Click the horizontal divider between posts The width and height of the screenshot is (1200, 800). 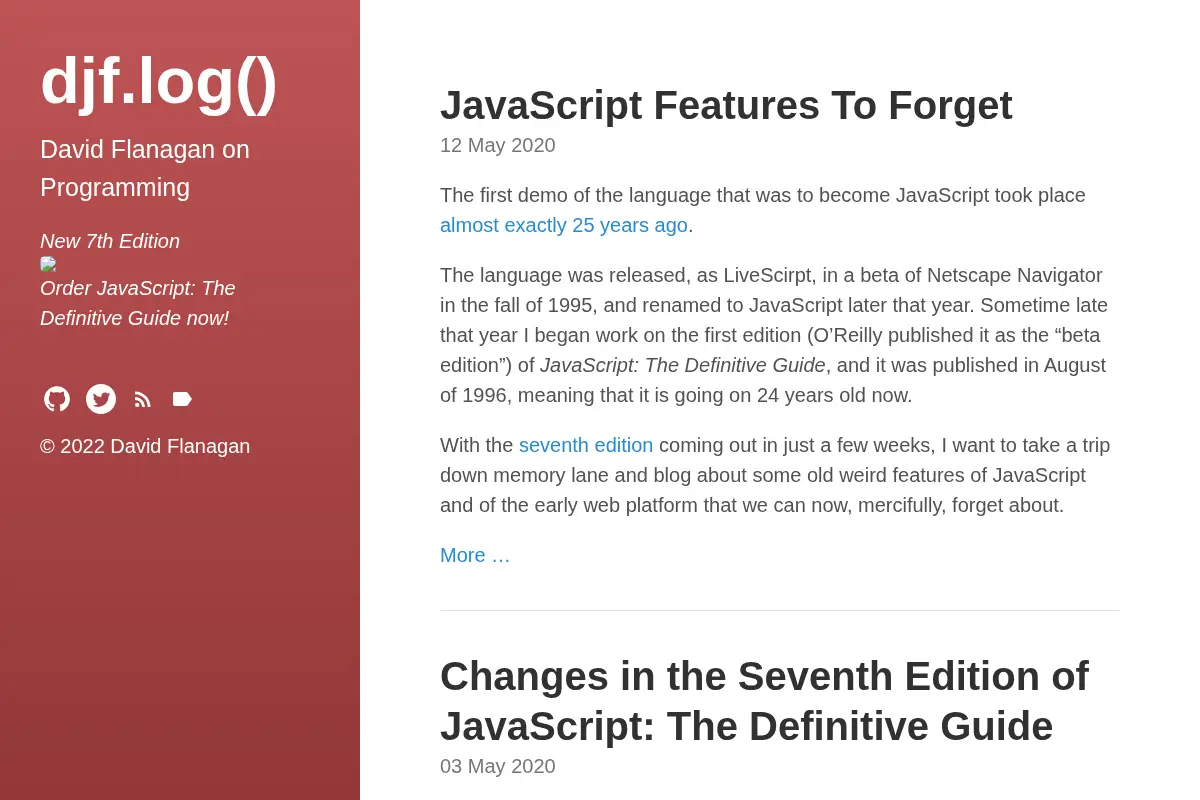click(x=780, y=610)
